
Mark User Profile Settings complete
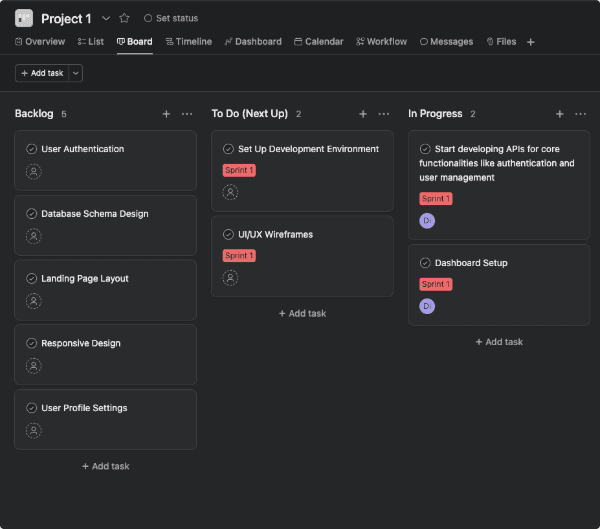pyautogui.click(x=31, y=407)
